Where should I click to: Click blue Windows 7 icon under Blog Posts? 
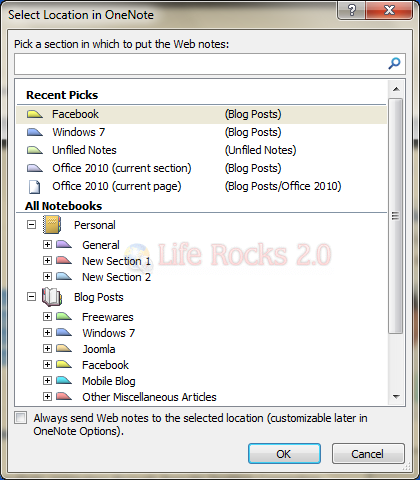pyautogui.click(x=64, y=332)
